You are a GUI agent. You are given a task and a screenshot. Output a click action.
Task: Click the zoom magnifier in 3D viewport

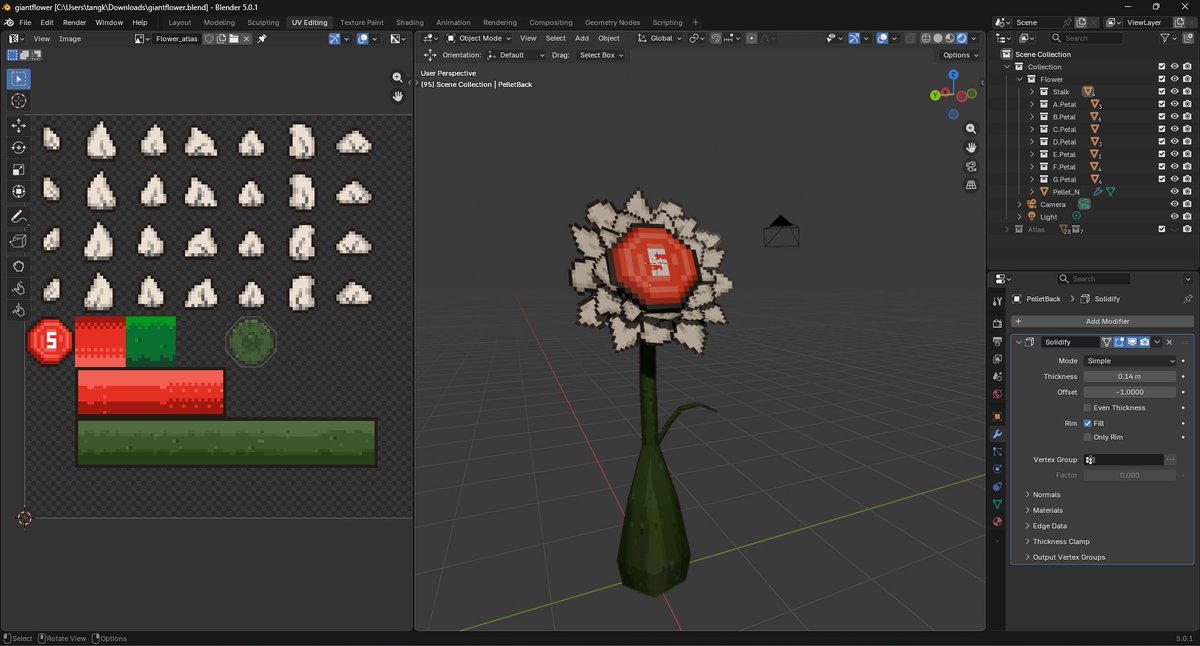tap(971, 129)
